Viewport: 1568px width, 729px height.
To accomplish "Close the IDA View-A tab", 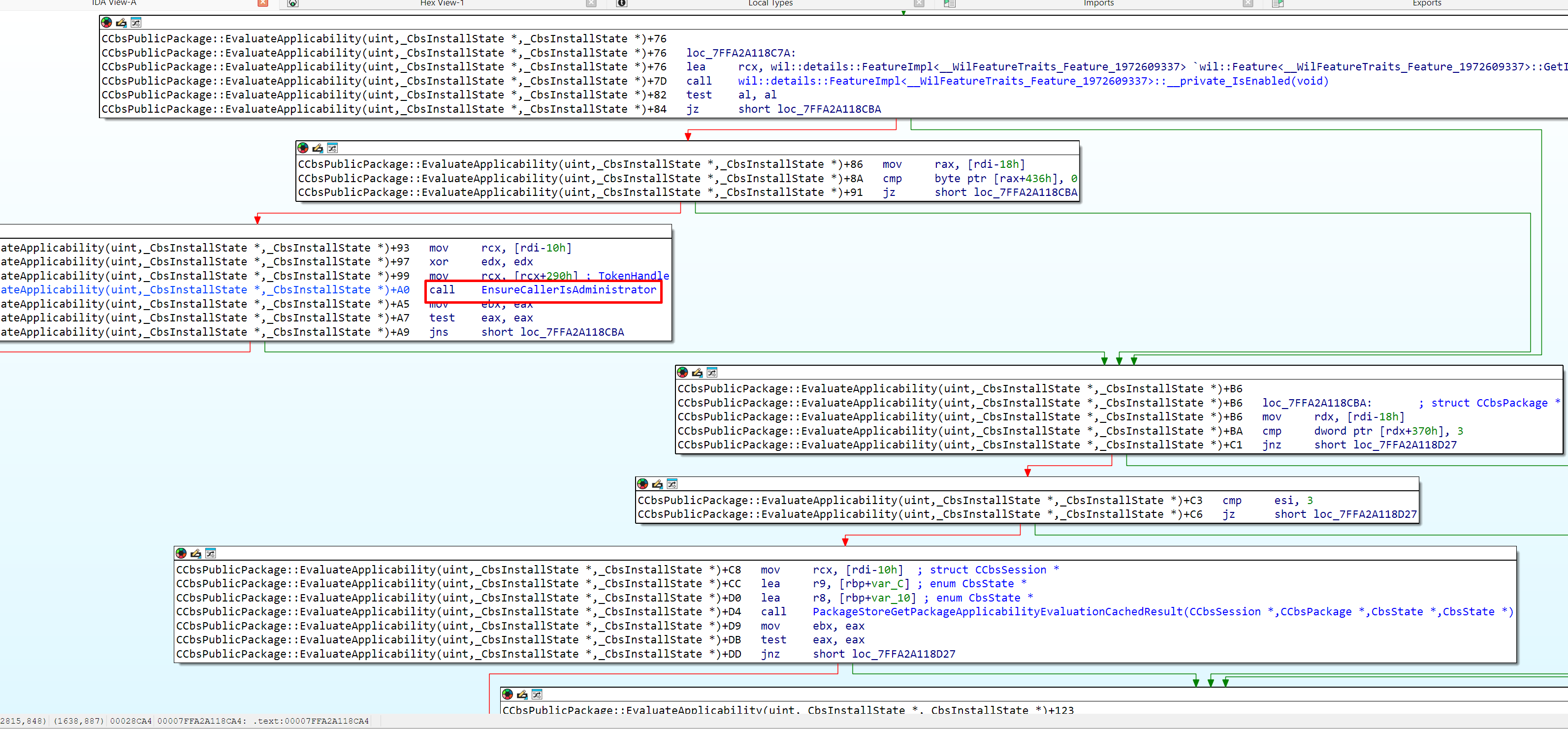I will pyautogui.click(x=263, y=3).
